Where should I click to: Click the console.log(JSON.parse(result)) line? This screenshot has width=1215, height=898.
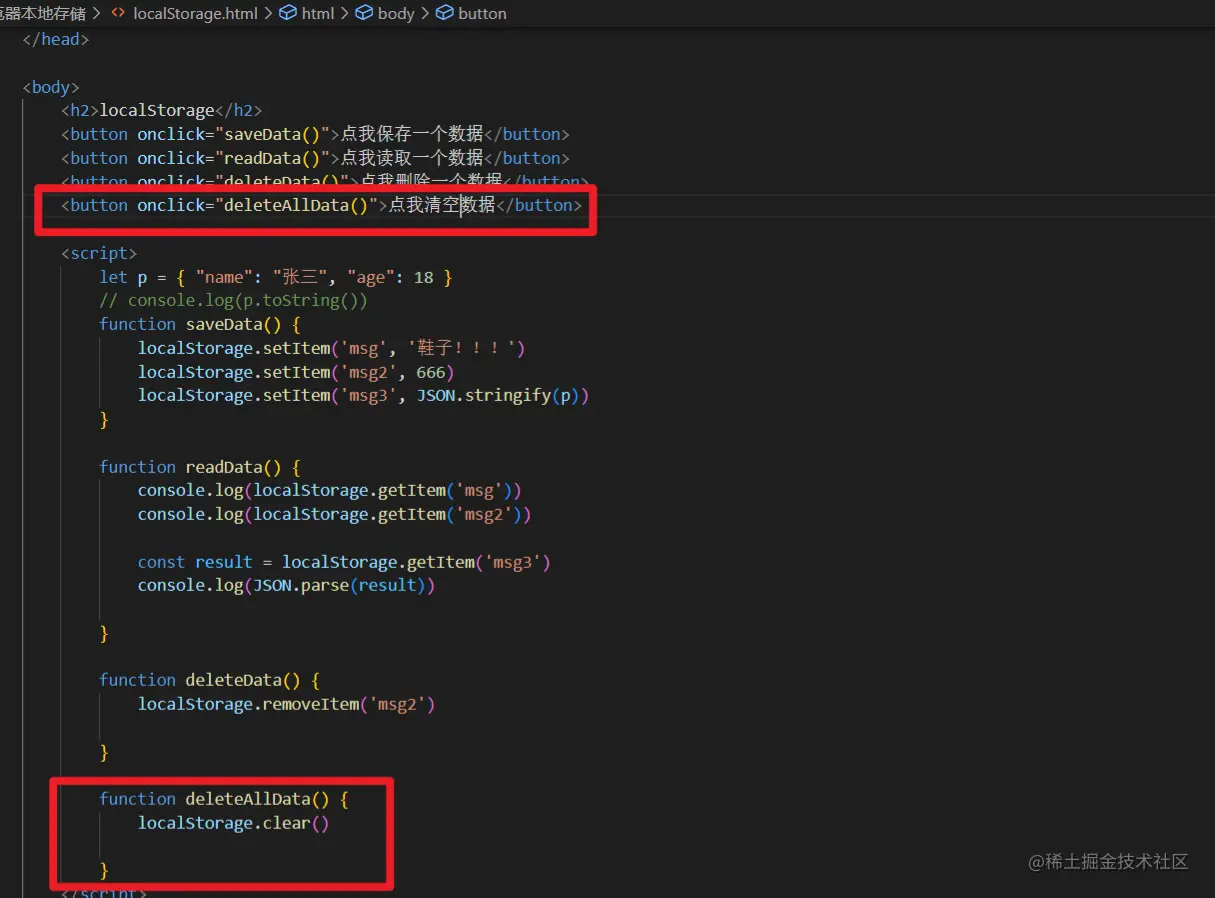pos(287,585)
